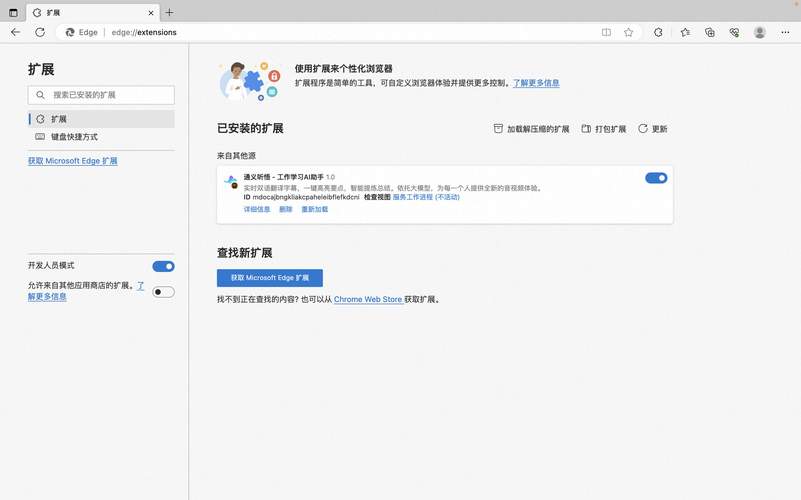Open the extensions puzzle icon in toolbar

click(658, 32)
